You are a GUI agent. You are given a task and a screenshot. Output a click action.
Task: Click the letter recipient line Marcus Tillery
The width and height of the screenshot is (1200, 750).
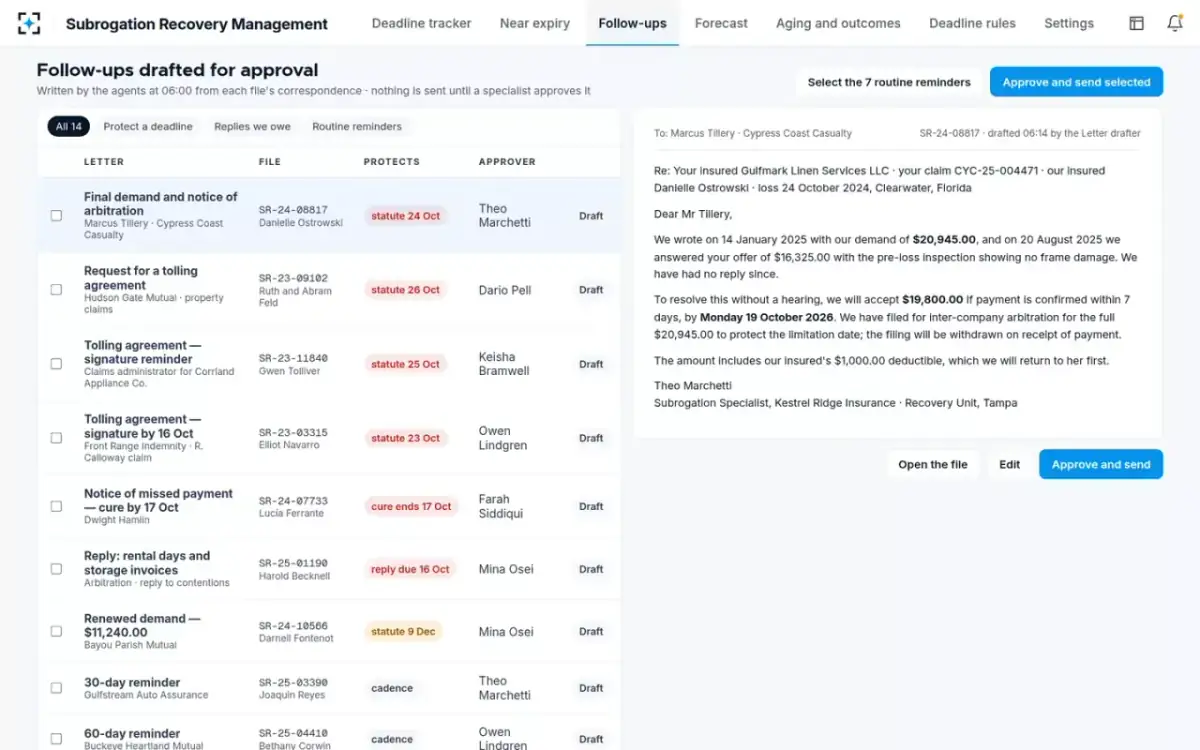click(753, 133)
